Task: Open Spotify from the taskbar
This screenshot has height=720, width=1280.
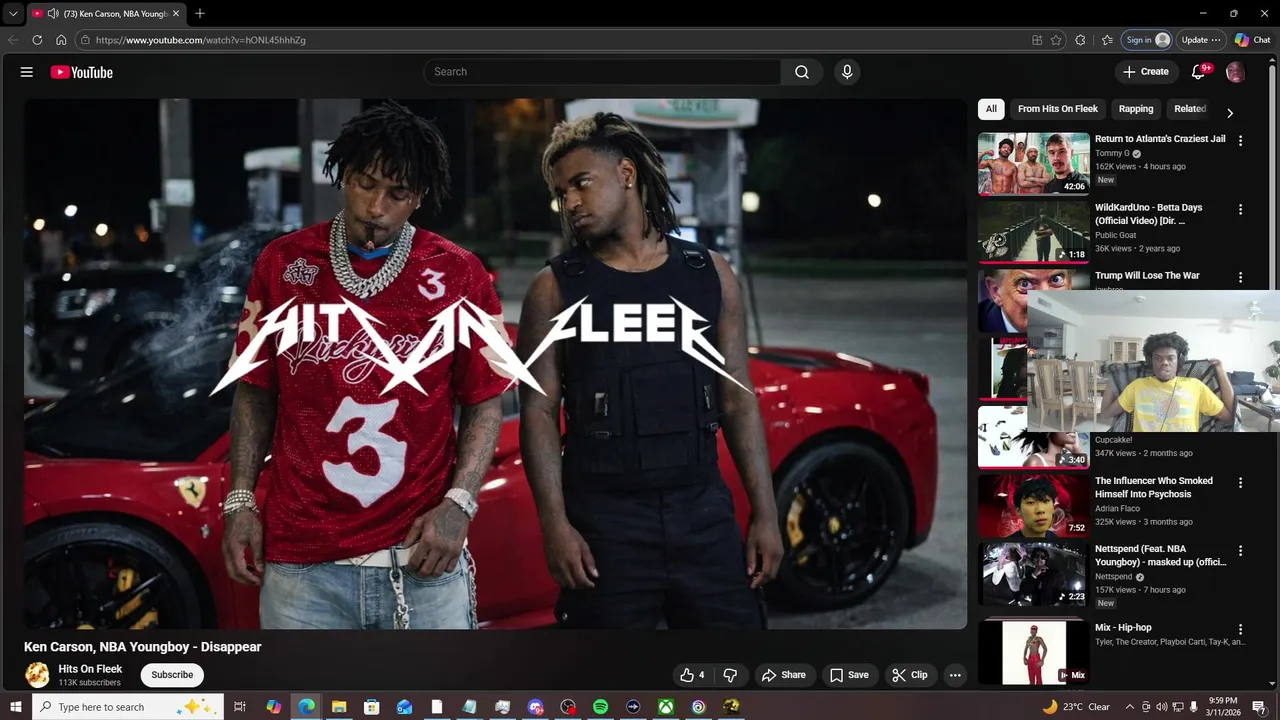Action: click(600, 707)
